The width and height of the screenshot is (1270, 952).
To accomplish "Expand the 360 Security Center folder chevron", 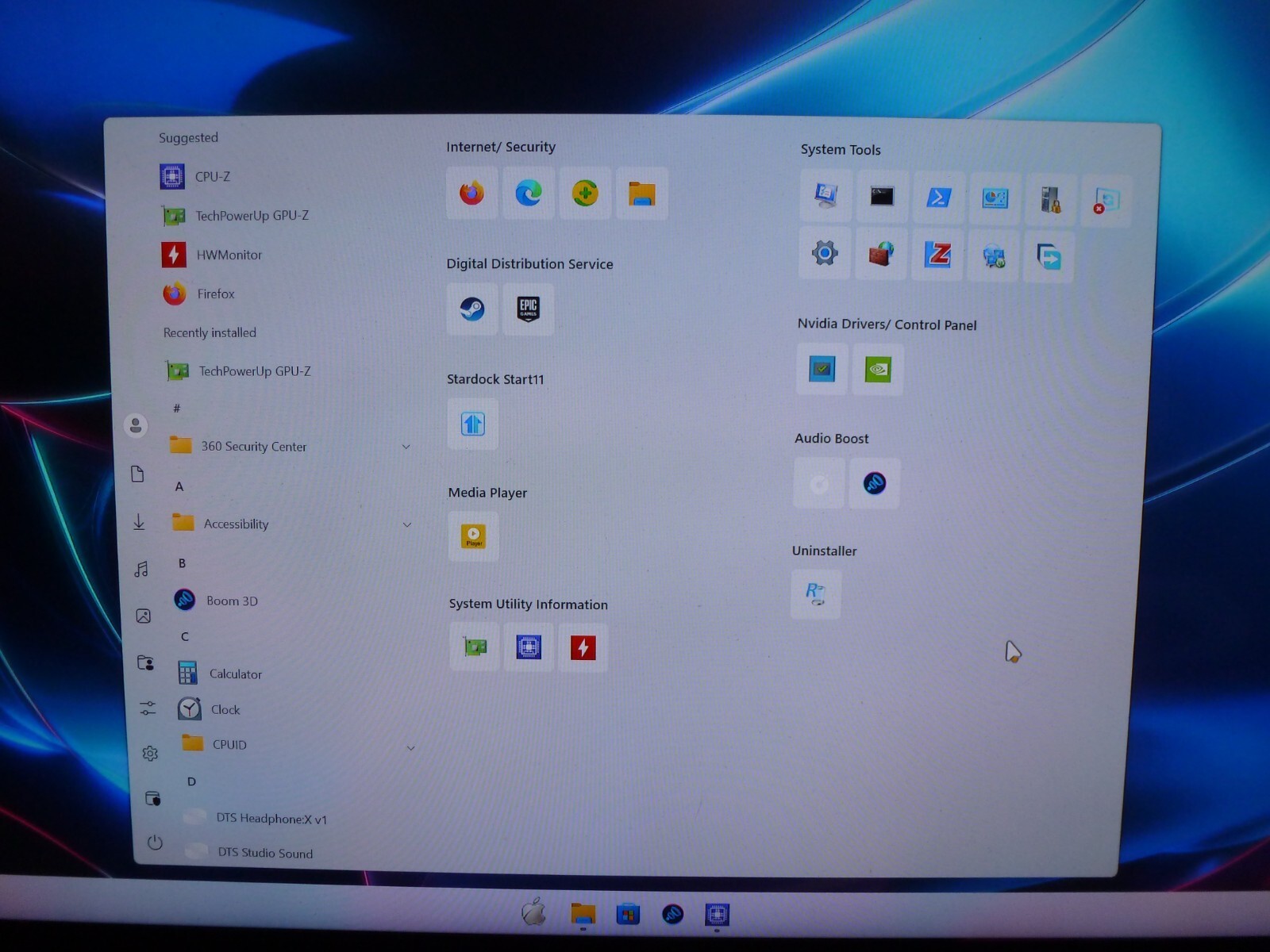I will [406, 447].
